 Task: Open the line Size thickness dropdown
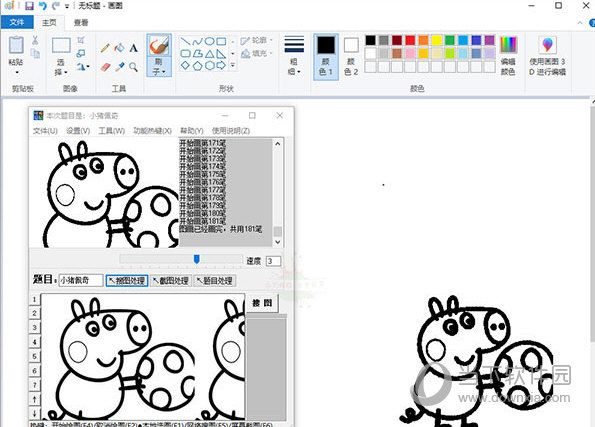[x=294, y=55]
